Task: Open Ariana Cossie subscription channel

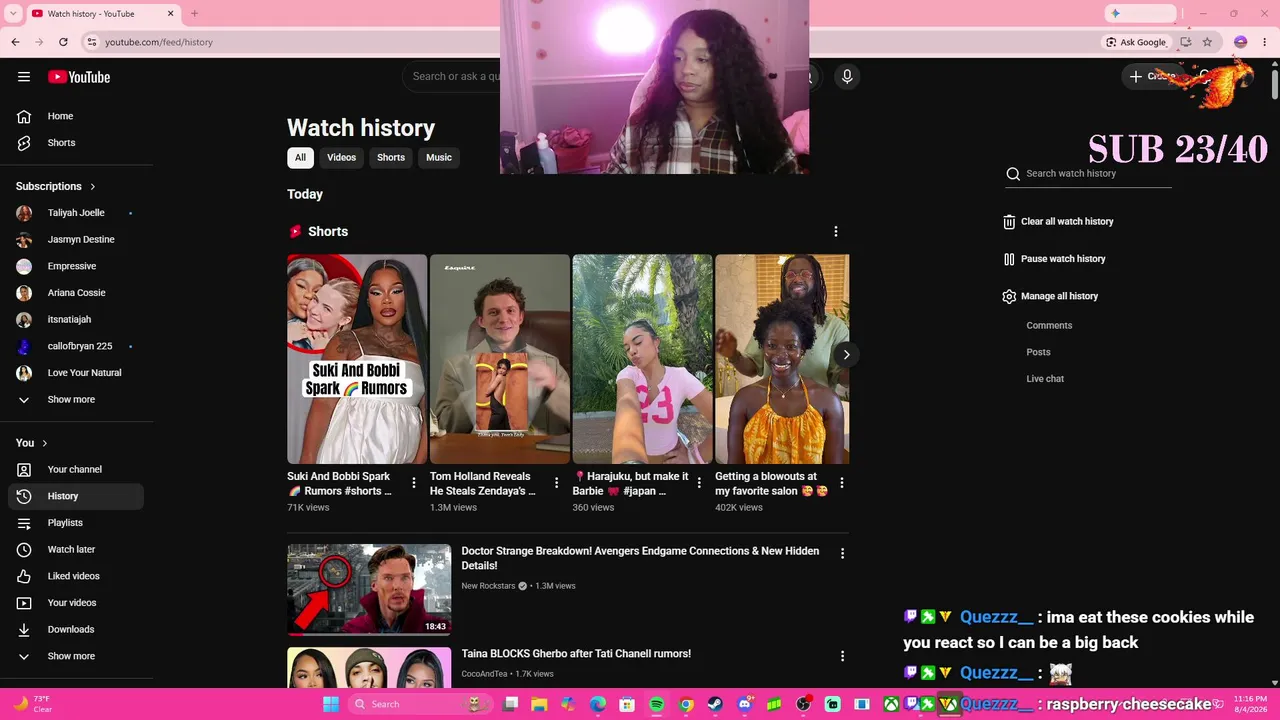Action: pyautogui.click(x=76, y=293)
